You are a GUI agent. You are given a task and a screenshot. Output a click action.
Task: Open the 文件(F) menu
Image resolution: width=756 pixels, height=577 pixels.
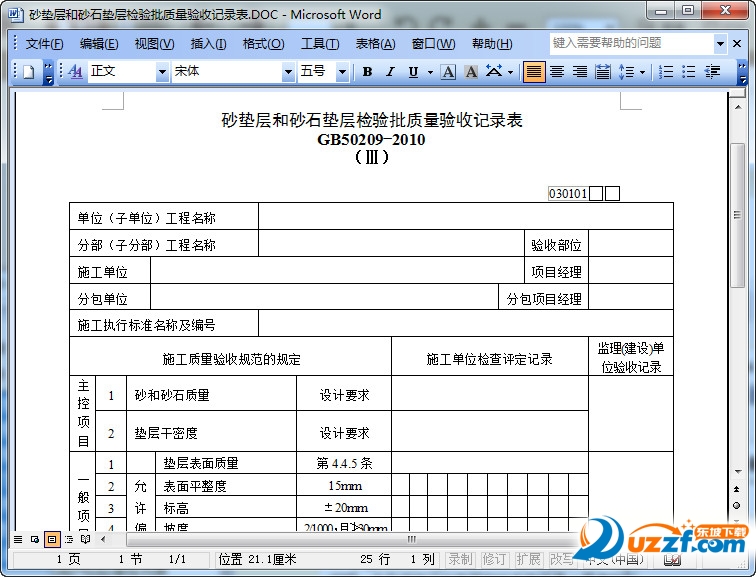(44, 44)
